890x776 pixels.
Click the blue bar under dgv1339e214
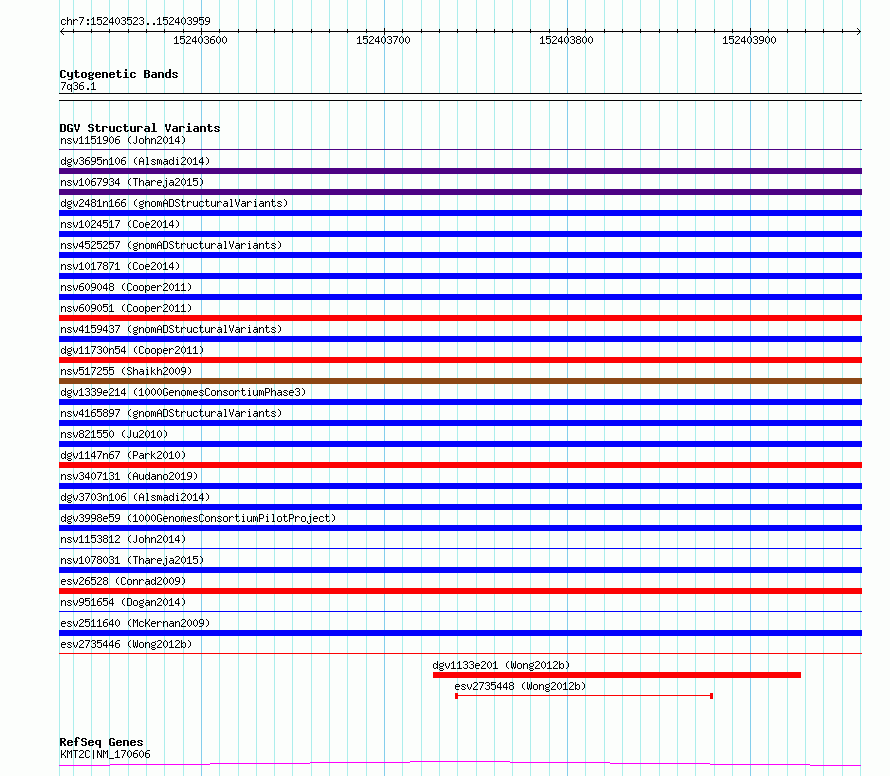tap(460, 402)
